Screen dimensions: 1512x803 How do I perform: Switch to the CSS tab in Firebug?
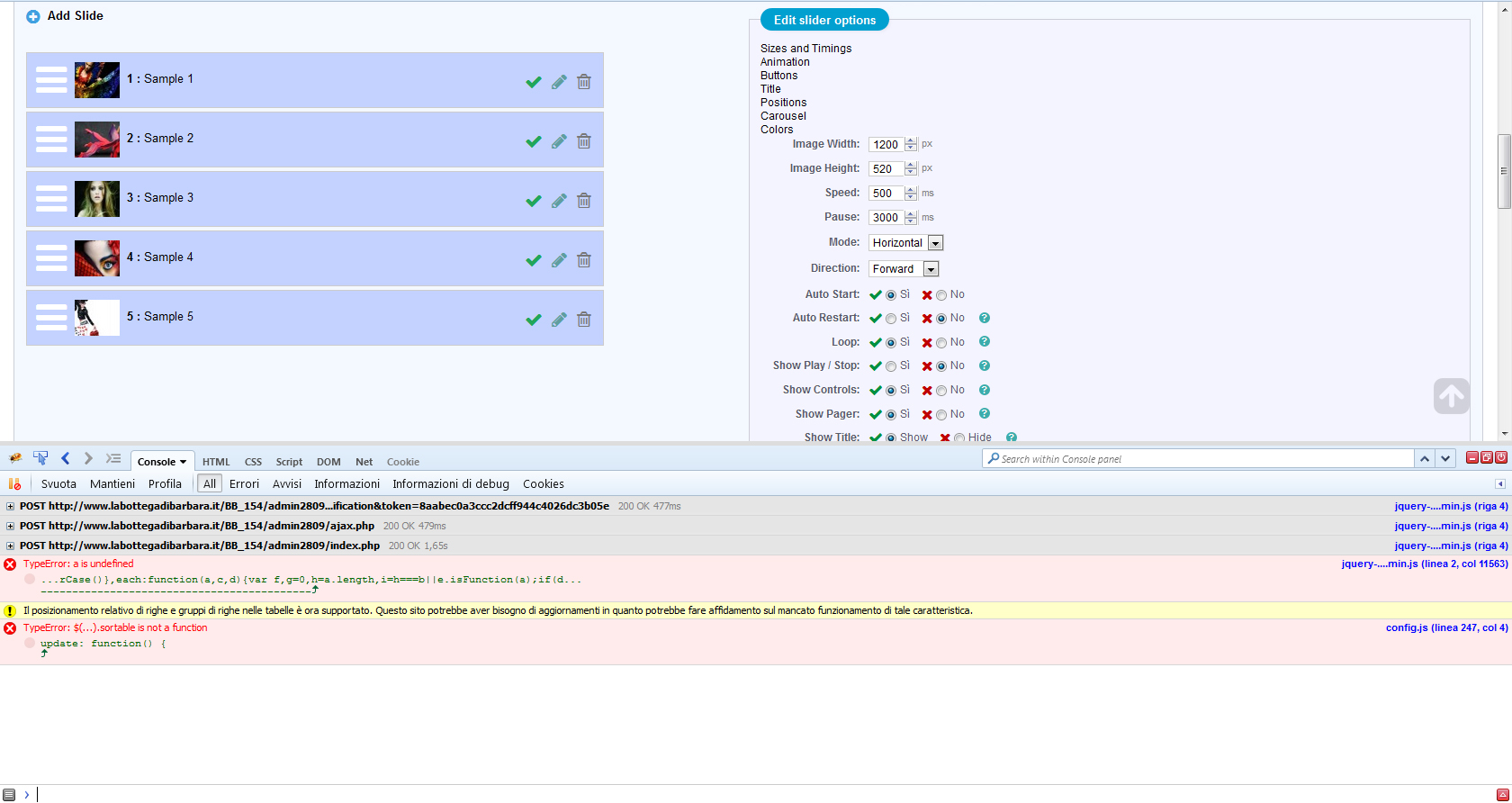tap(254, 462)
